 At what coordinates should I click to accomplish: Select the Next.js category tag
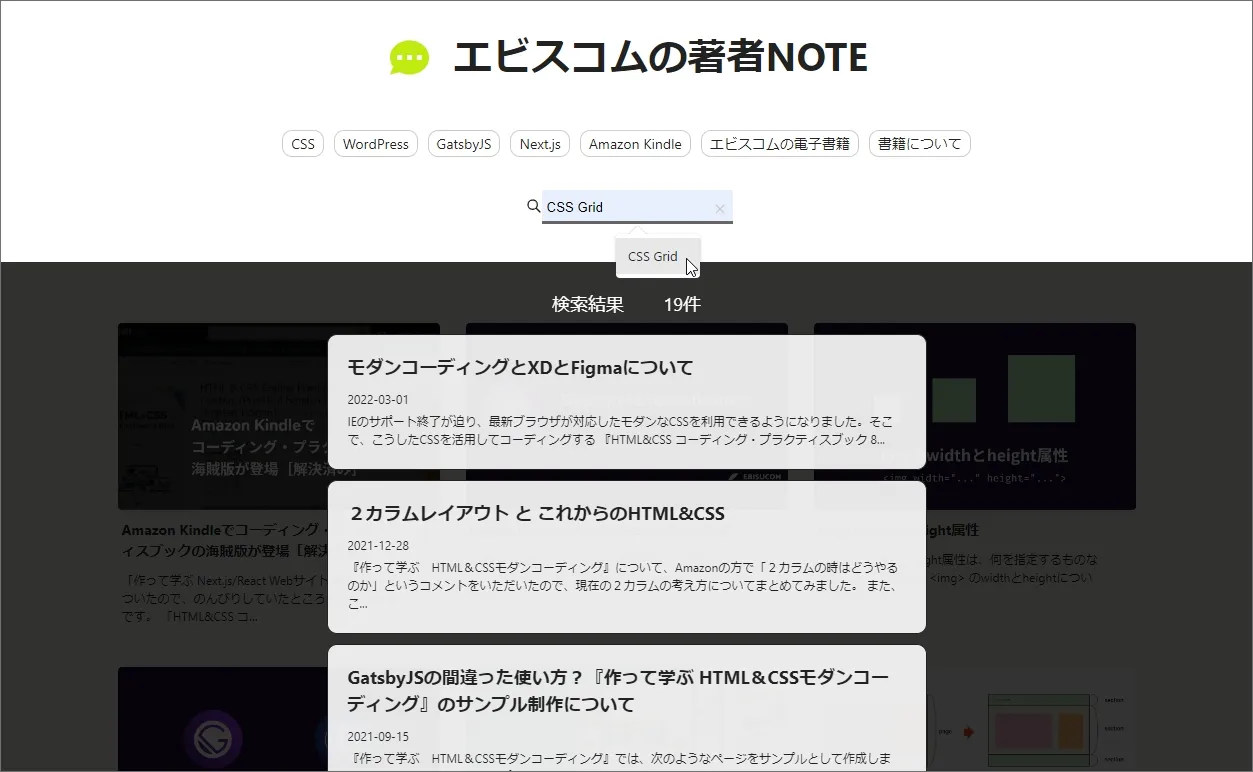click(x=540, y=144)
